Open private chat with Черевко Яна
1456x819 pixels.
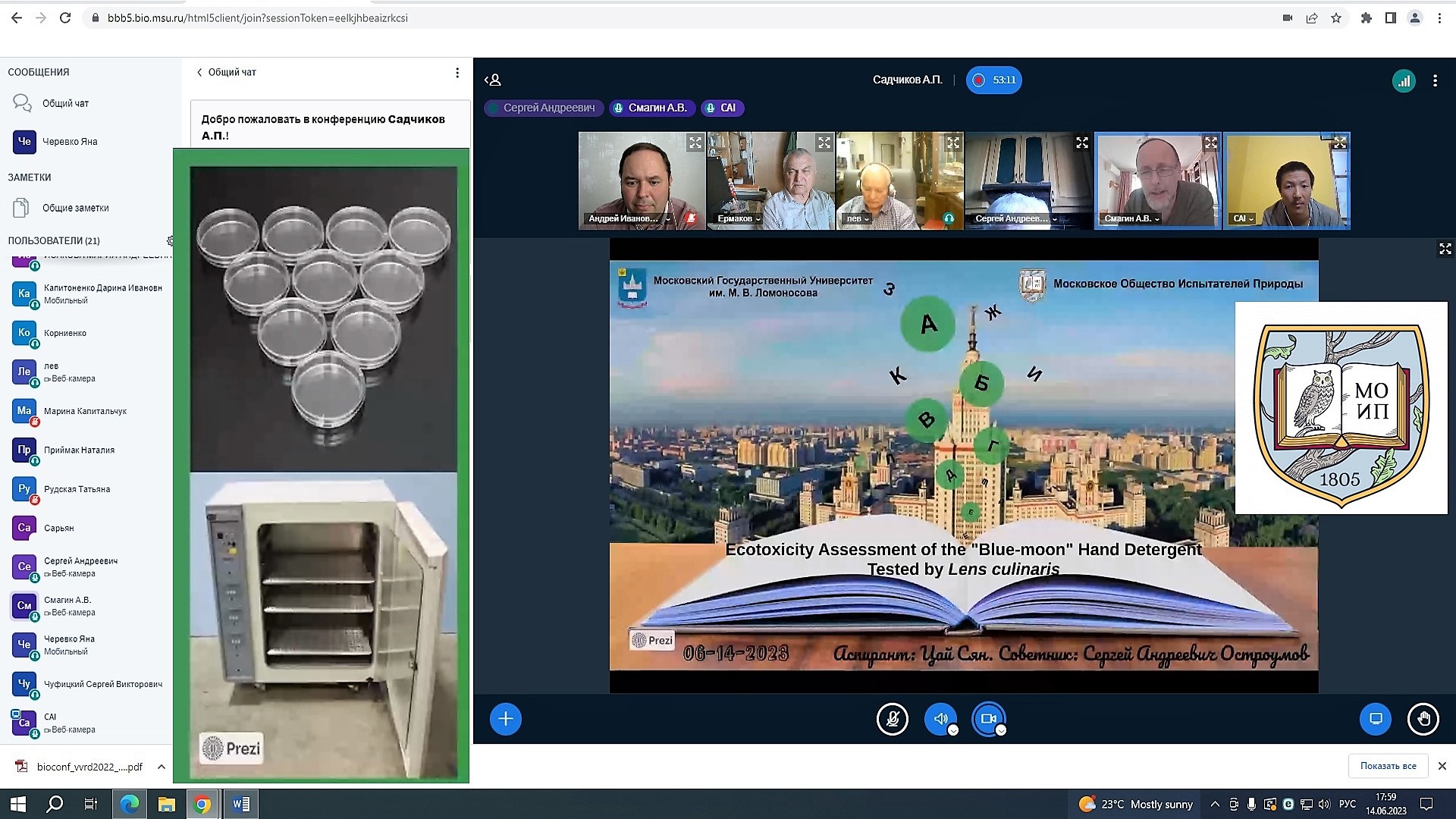click(70, 142)
